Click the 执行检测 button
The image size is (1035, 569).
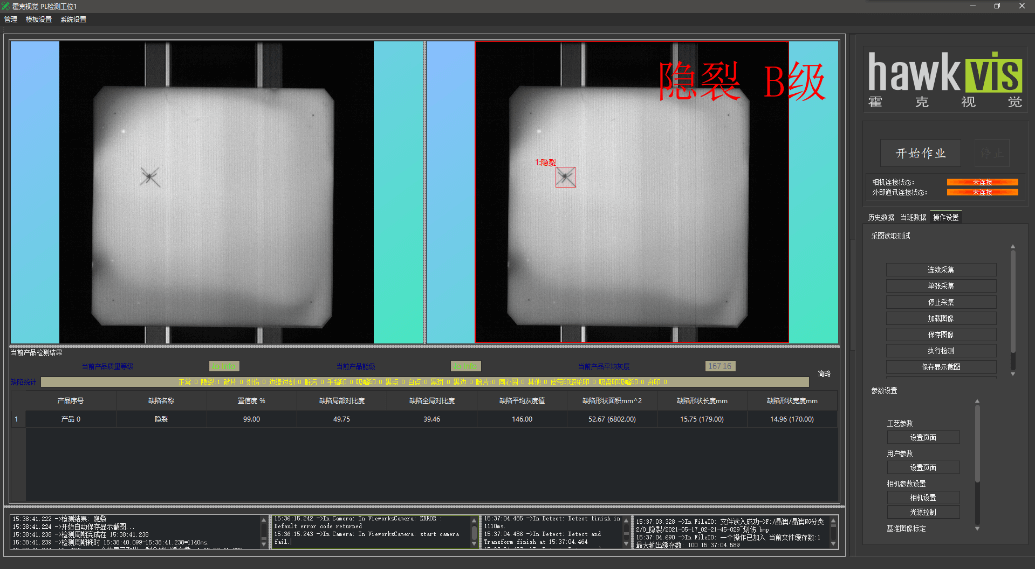coord(941,351)
